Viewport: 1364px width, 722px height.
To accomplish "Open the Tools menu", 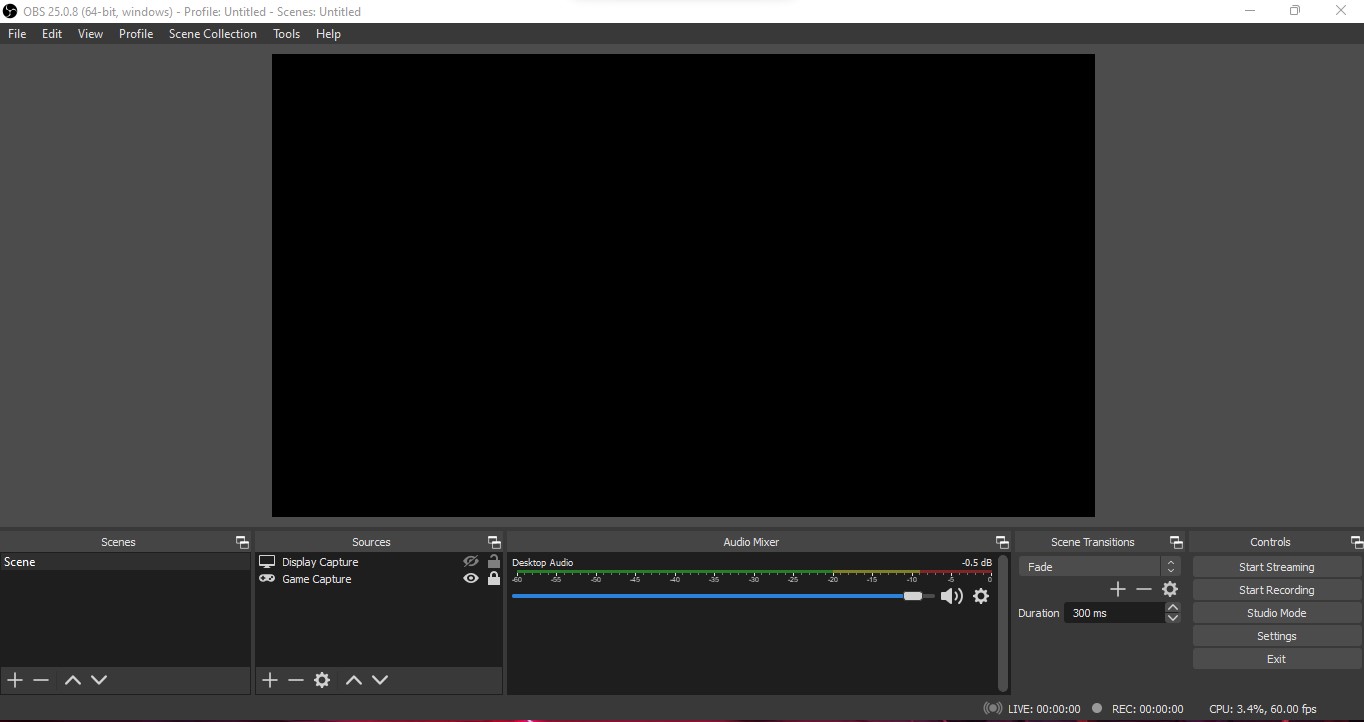I will pyautogui.click(x=286, y=34).
